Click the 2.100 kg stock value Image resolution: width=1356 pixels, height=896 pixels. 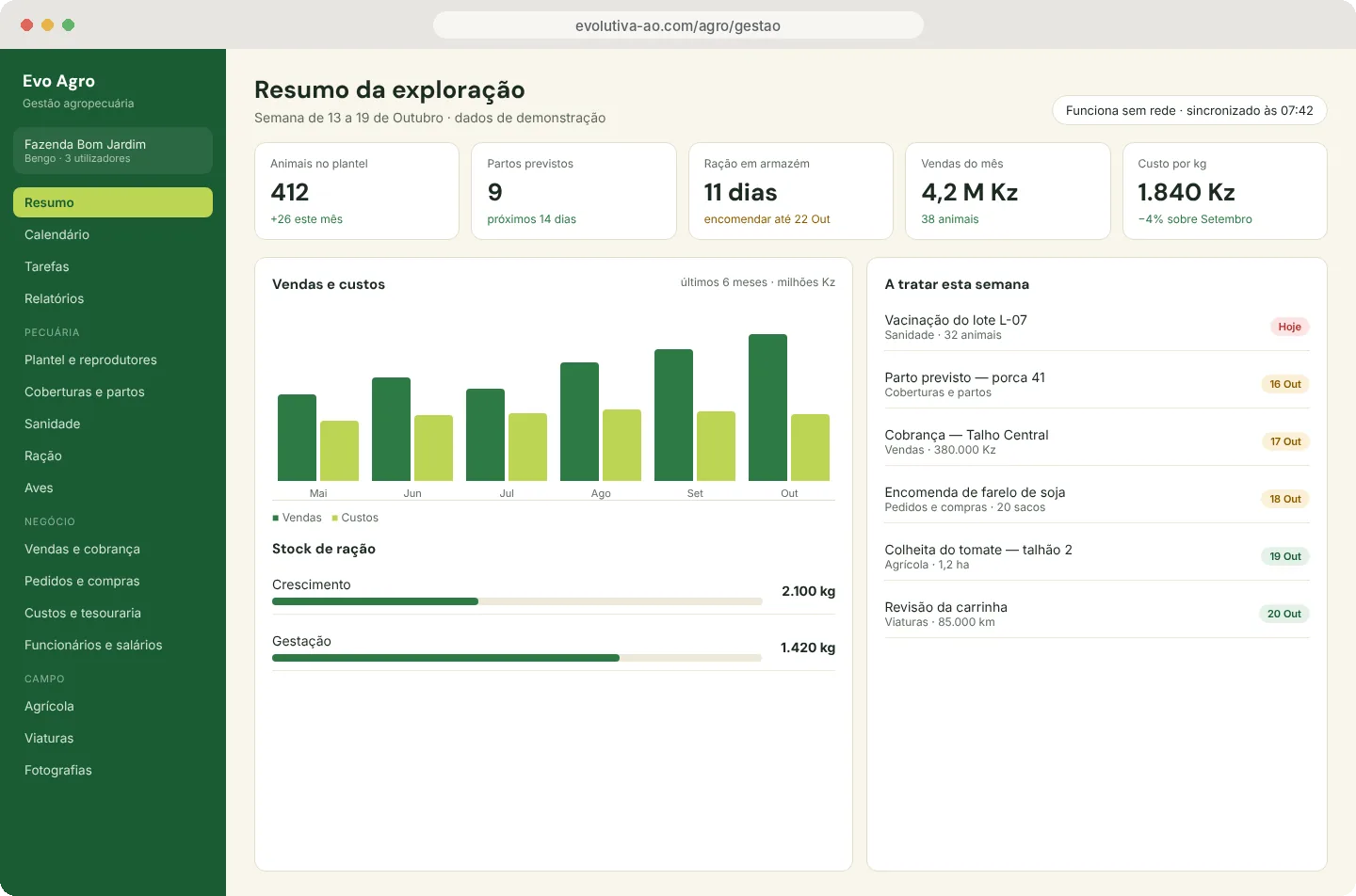808,591
